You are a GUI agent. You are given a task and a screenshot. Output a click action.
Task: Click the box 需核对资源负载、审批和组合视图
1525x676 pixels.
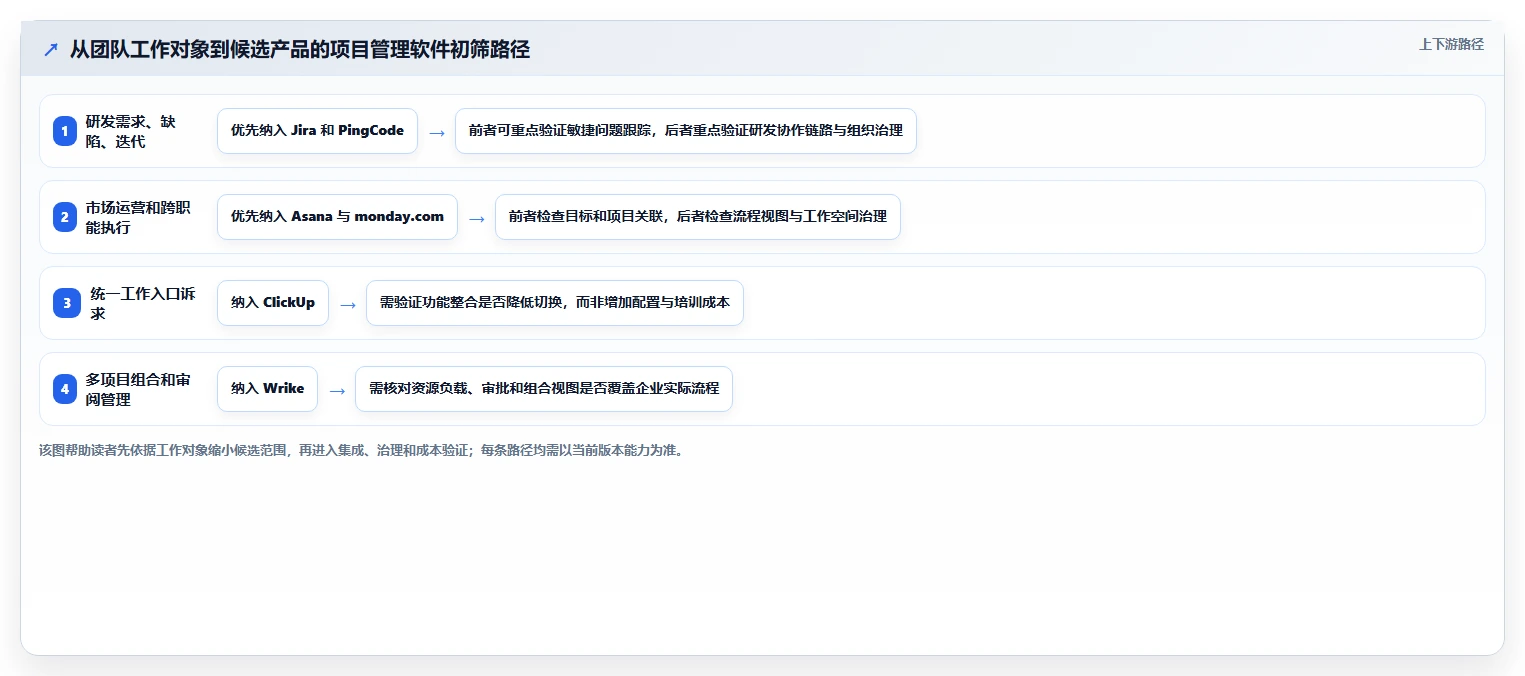coord(544,389)
